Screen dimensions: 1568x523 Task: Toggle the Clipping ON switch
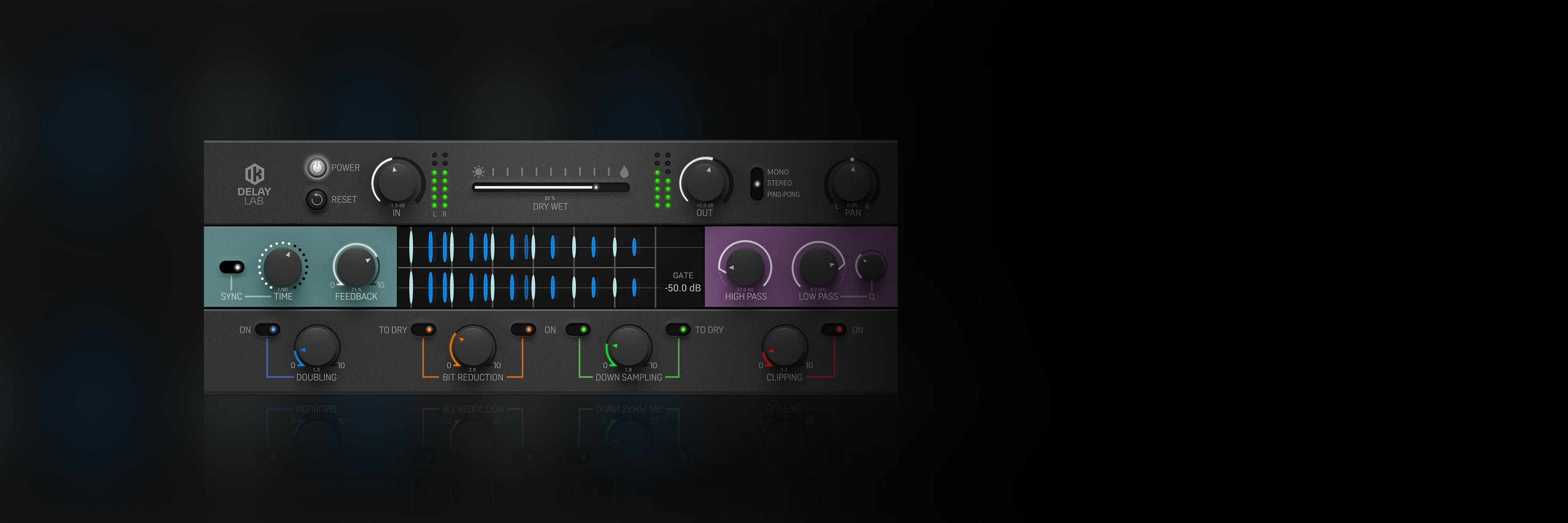click(834, 329)
